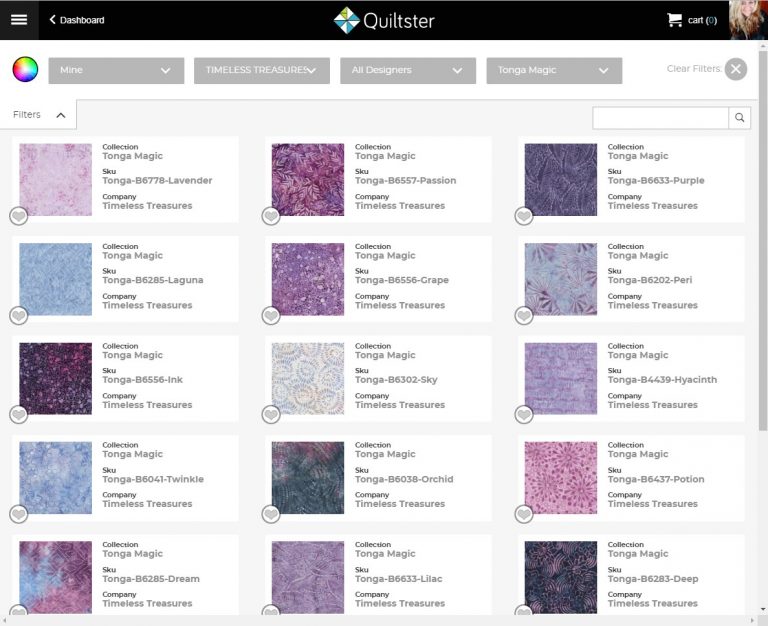Select the Tonga-B6557-Passion fabric swatch
This screenshot has width=768, height=626.
(308, 179)
